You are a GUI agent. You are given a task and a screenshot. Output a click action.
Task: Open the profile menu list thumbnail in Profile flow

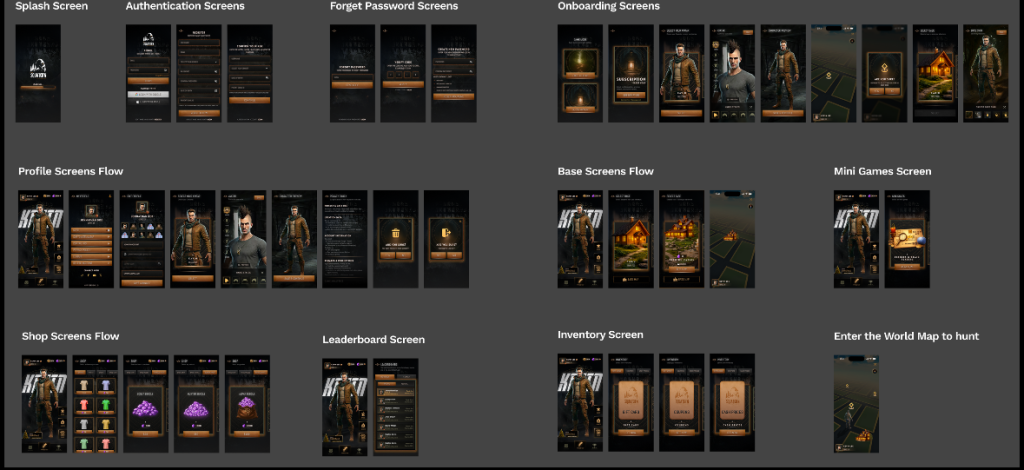tap(91, 239)
